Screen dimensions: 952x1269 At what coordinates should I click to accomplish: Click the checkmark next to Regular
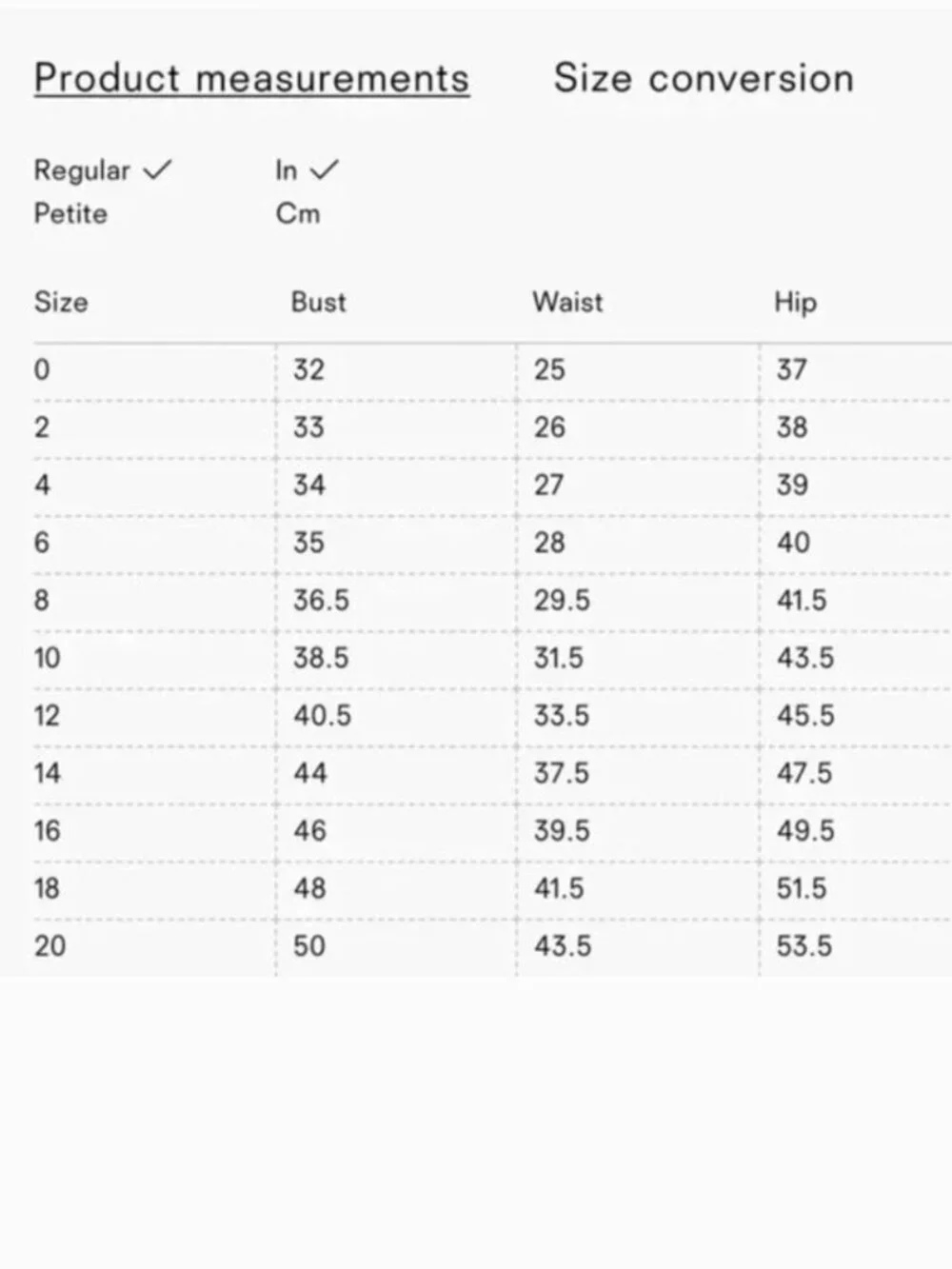point(157,169)
